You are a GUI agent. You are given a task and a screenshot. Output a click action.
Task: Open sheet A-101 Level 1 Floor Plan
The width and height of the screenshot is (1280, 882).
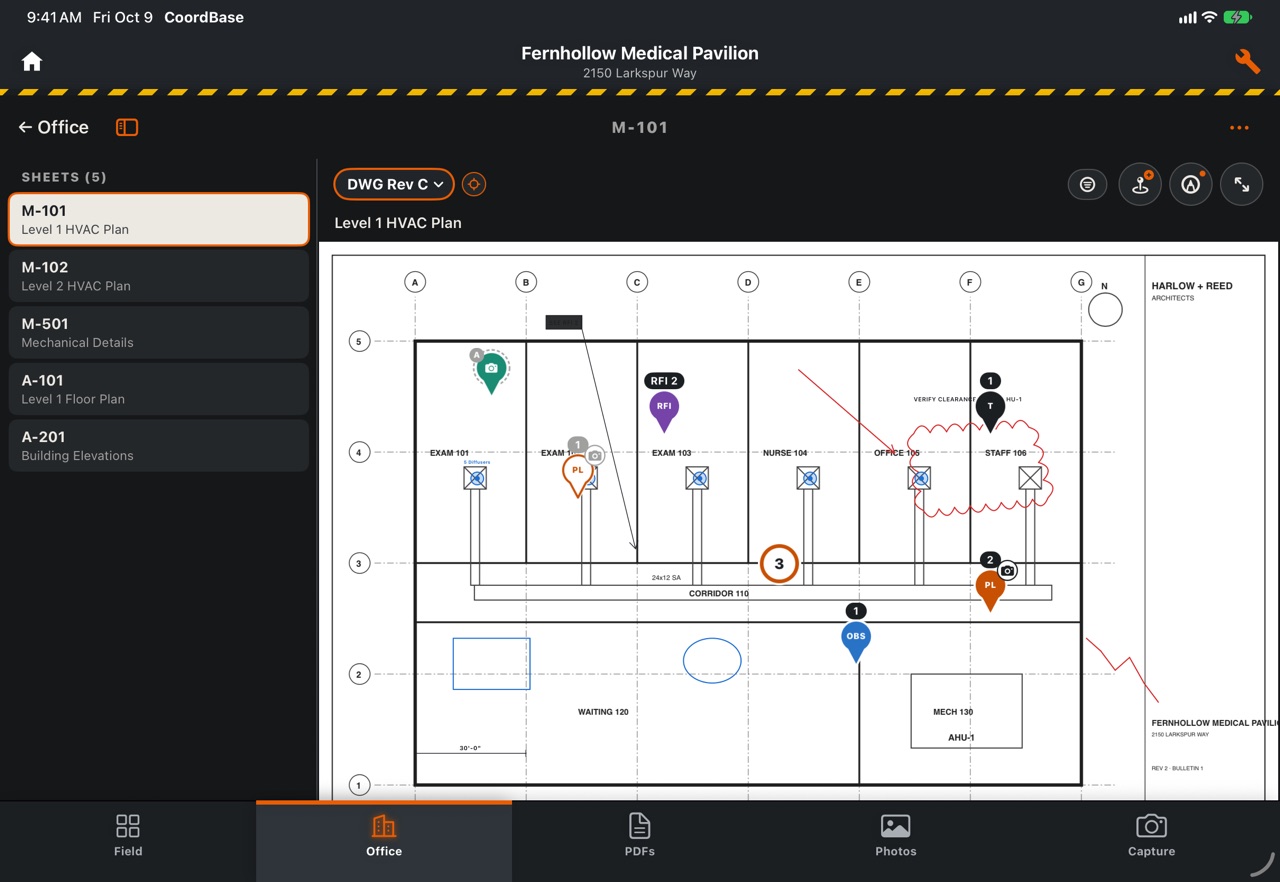point(159,389)
